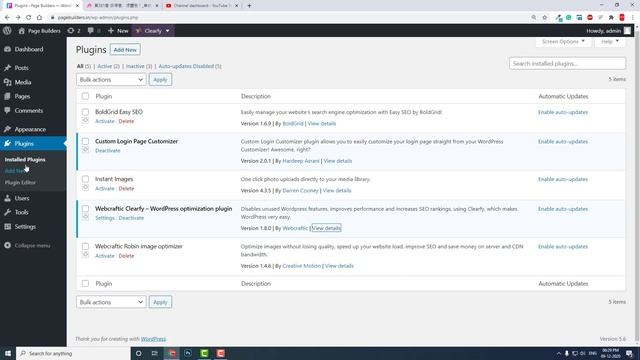
Task: Open the bottom Bulk actions dropdown
Action: click(x=111, y=302)
